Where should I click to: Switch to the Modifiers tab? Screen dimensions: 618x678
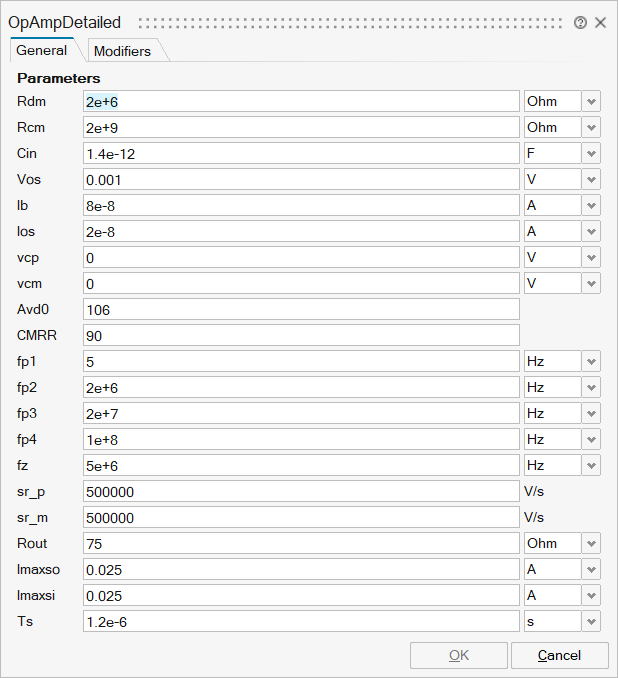point(122,51)
